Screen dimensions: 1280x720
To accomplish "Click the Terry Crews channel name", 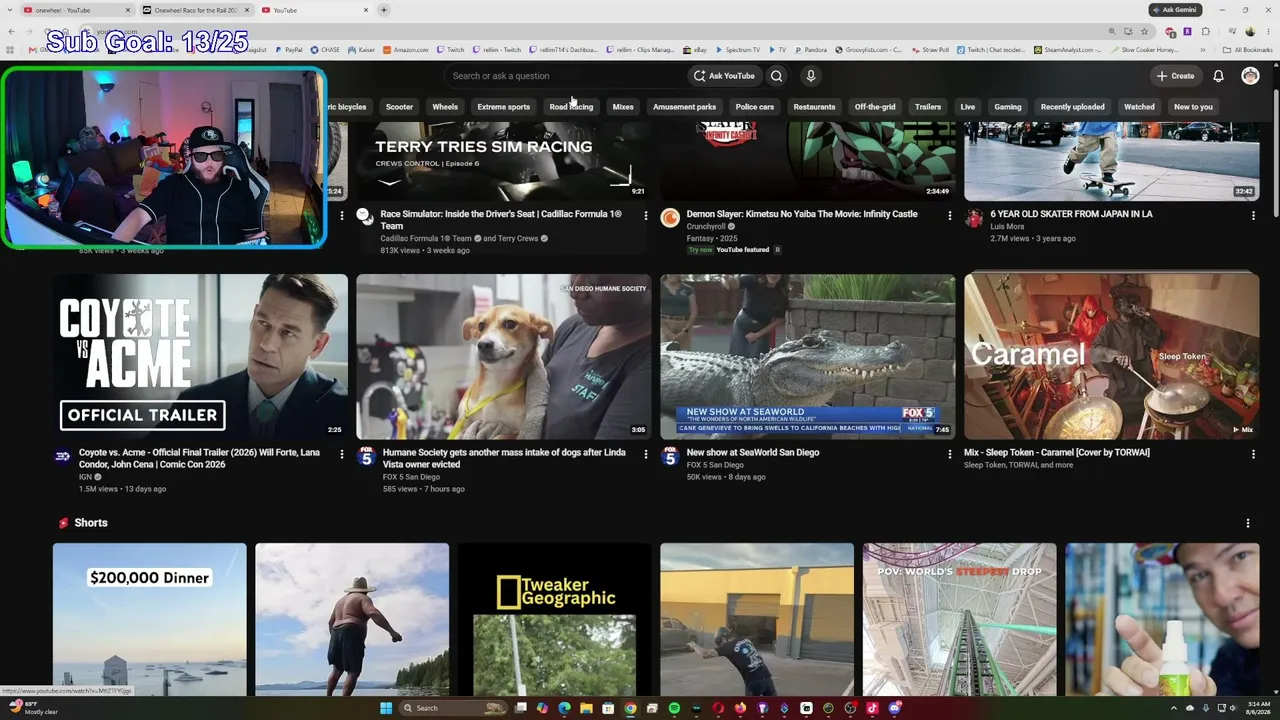I will 519,238.
